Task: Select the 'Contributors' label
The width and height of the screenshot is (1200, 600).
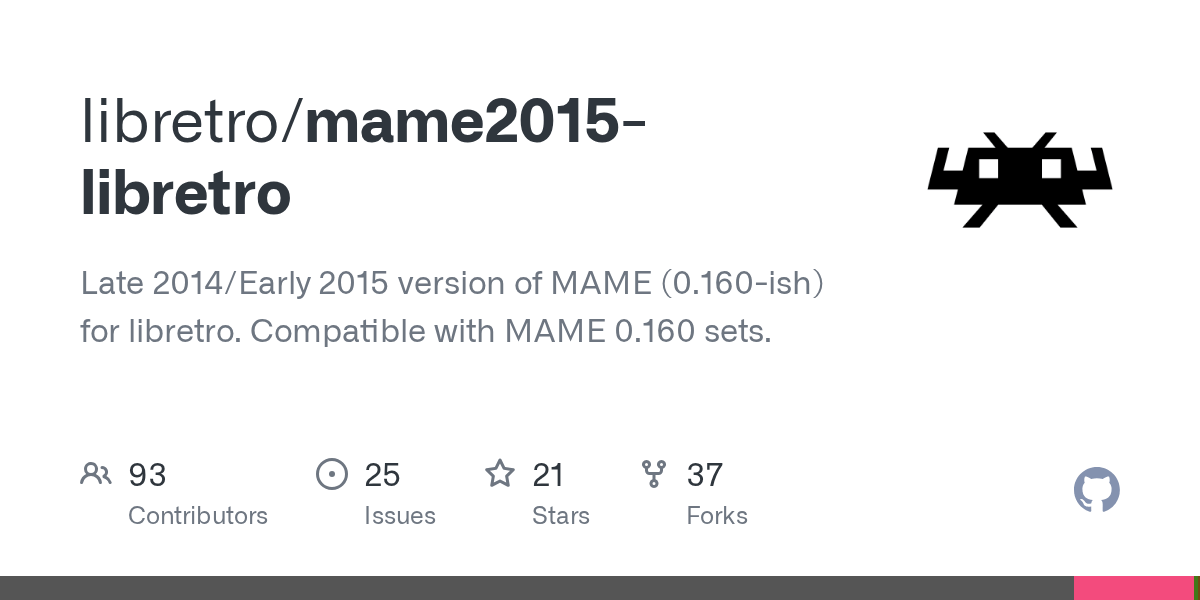Action: point(198,516)
